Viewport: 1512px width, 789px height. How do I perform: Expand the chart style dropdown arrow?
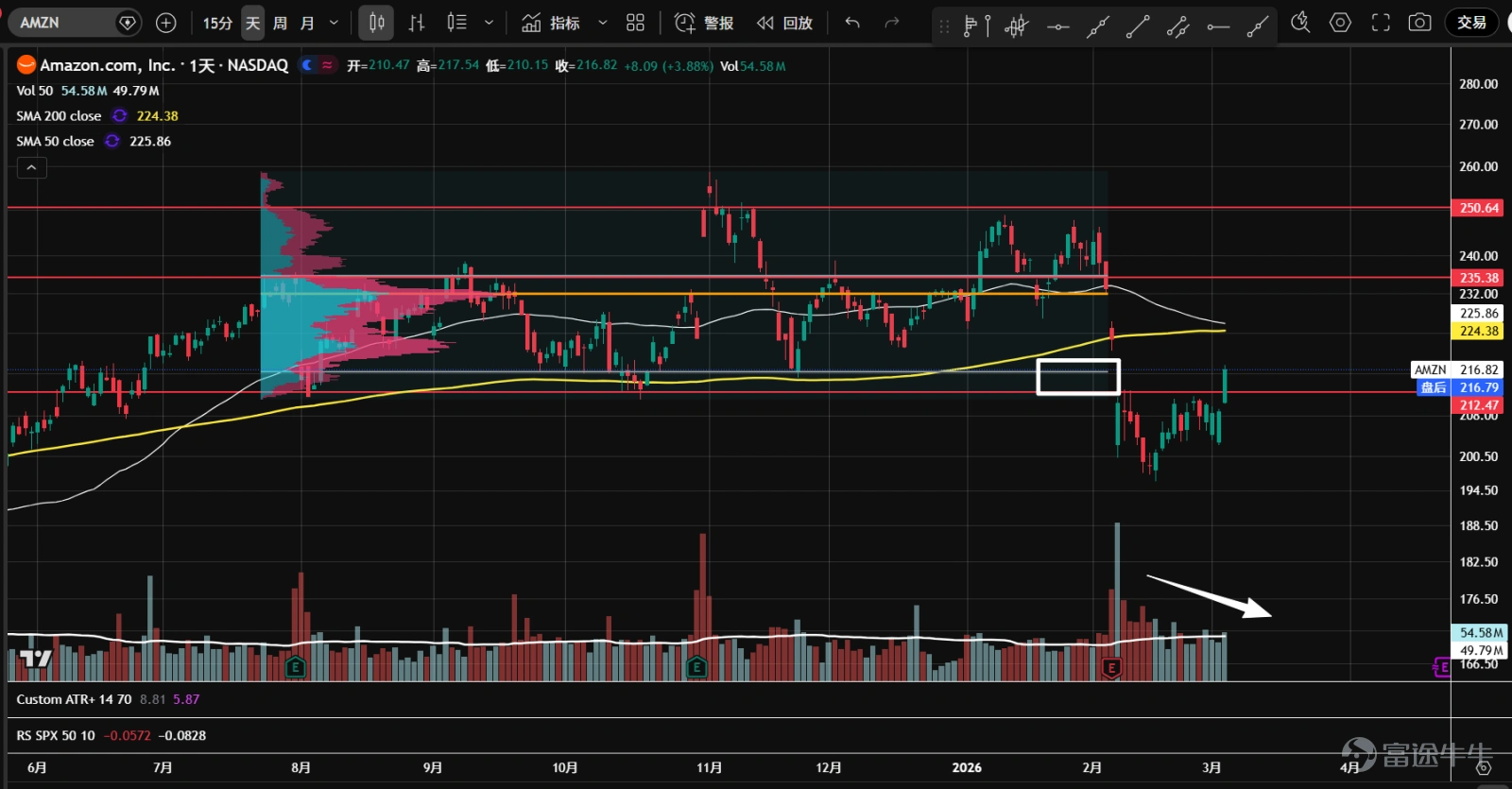pyautogui.click(x=489, y=23)
